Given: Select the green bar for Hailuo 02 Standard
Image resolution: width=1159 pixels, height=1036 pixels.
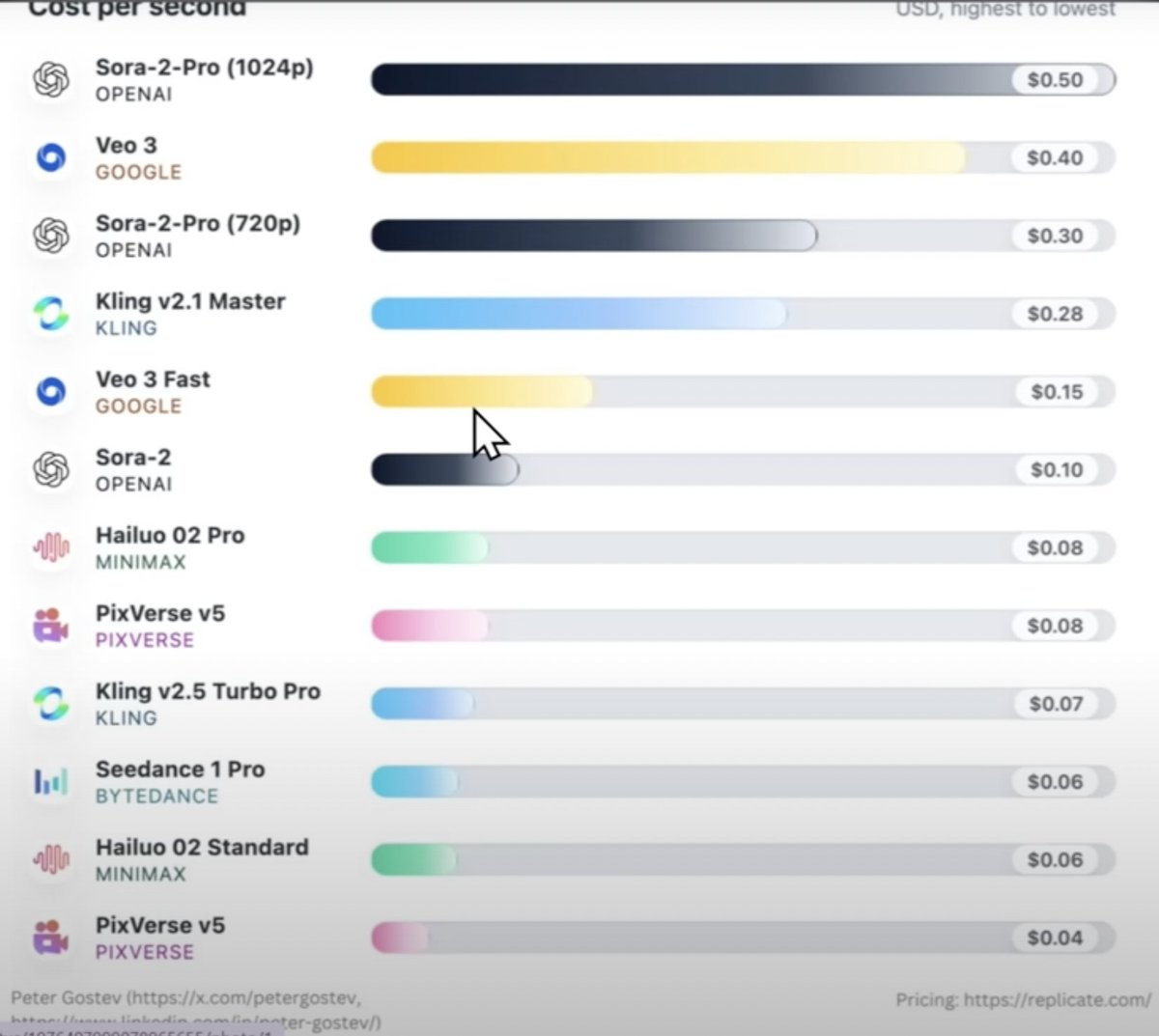Looking at the screenshot, I should point(414,859).
